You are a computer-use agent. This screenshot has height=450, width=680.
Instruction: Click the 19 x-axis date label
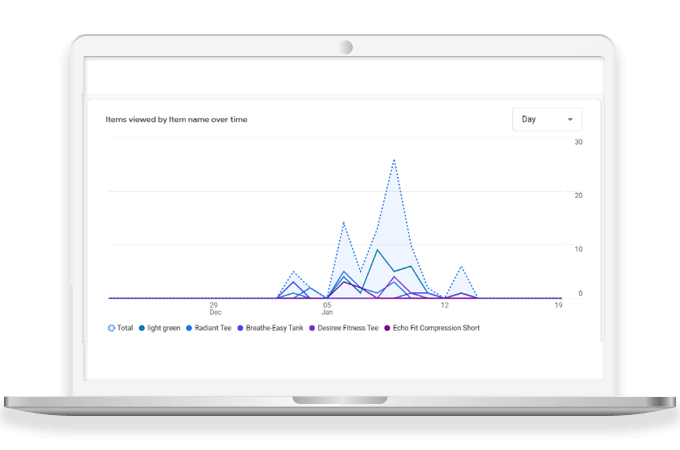558,305
